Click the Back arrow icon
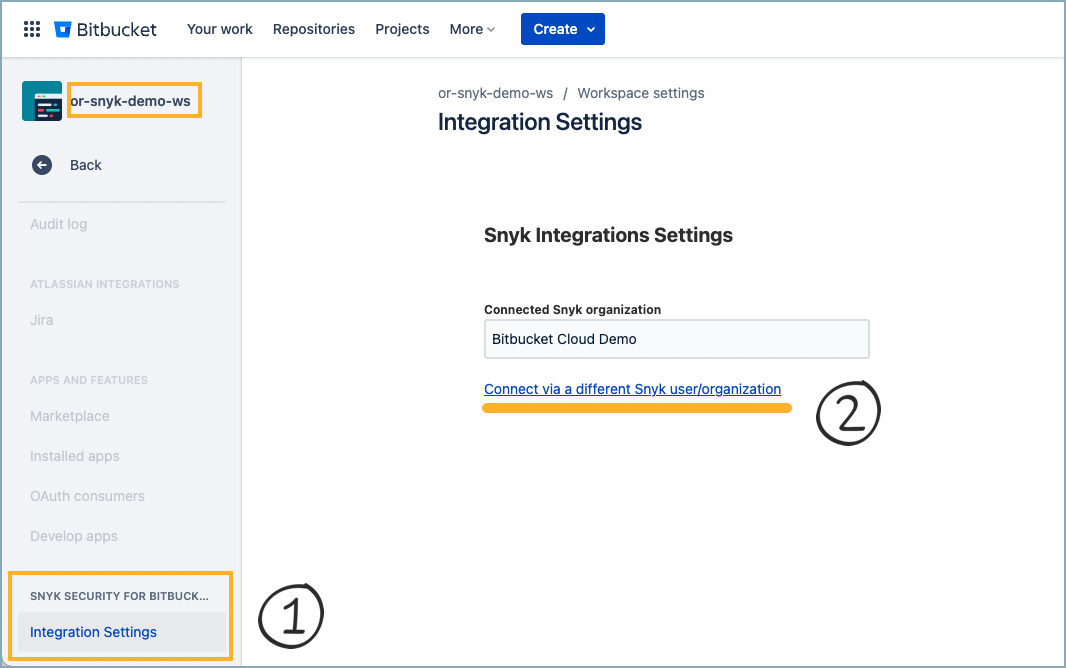Viewport: 1066px width, 668px height. click(x=42, y=165)
